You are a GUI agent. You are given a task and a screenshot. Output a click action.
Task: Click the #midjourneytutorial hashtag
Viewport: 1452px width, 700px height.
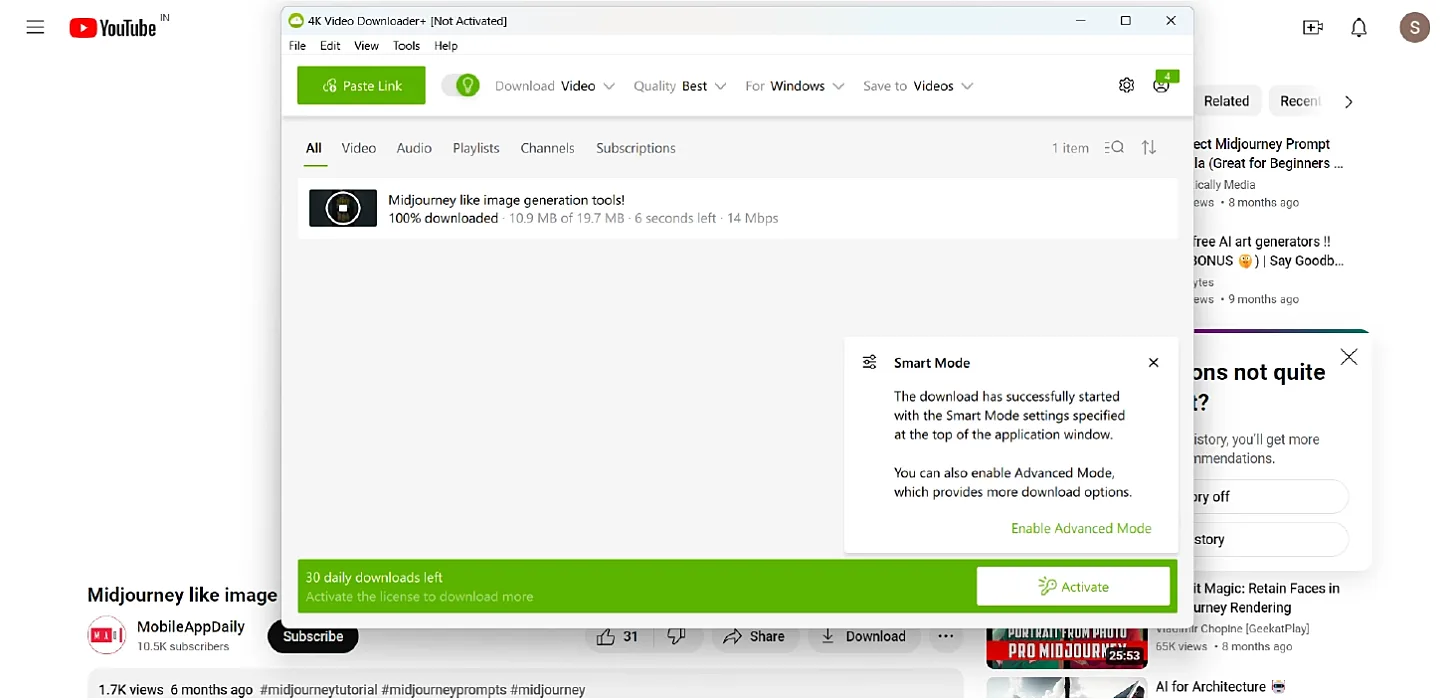point(318,690)
